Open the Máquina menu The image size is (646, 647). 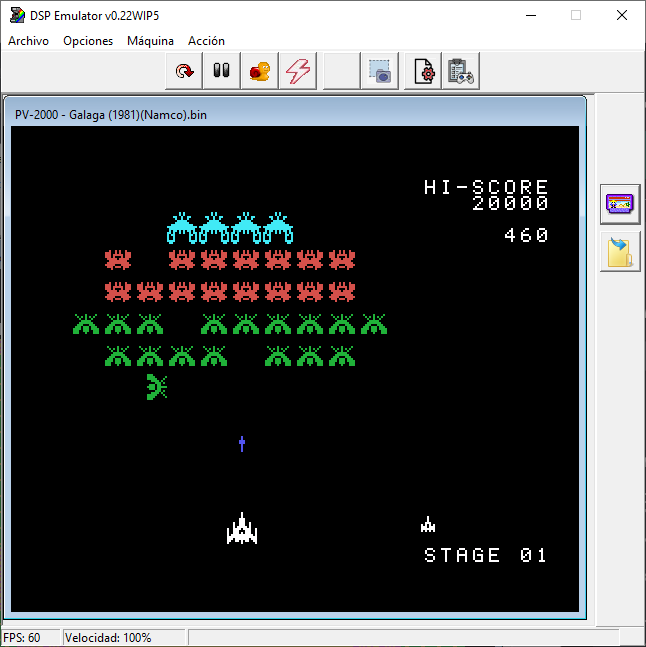150,41
